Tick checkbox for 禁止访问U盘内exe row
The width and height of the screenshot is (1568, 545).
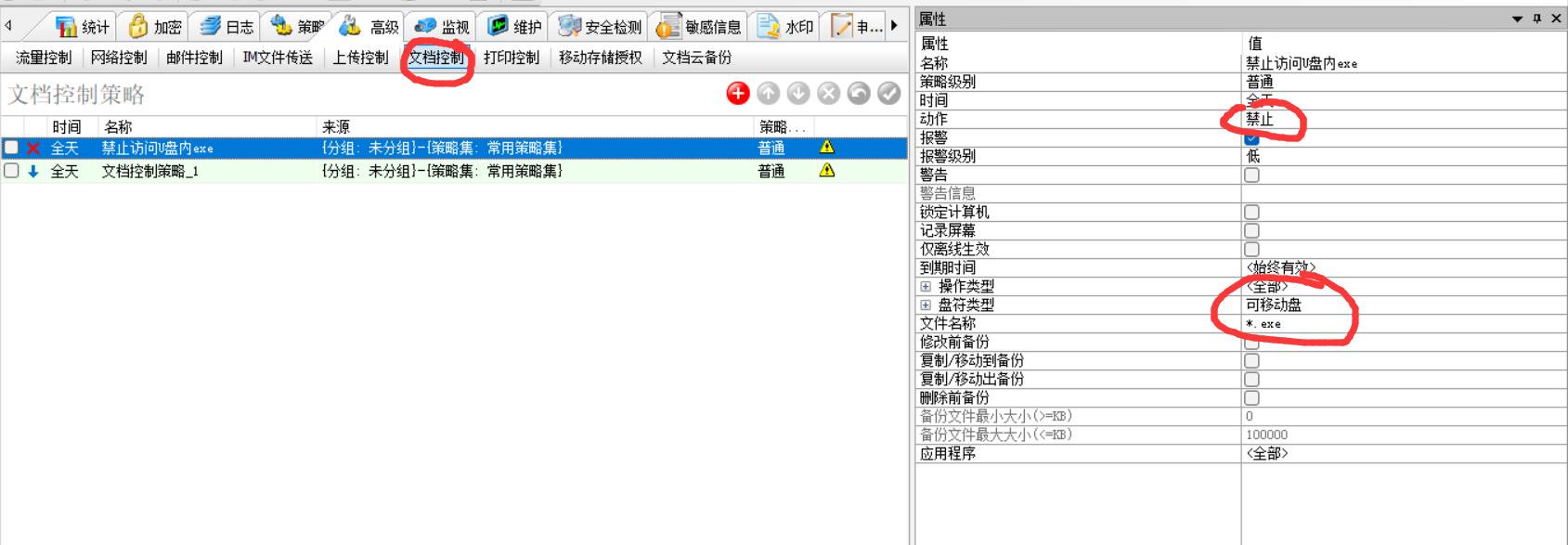(11, 148)
